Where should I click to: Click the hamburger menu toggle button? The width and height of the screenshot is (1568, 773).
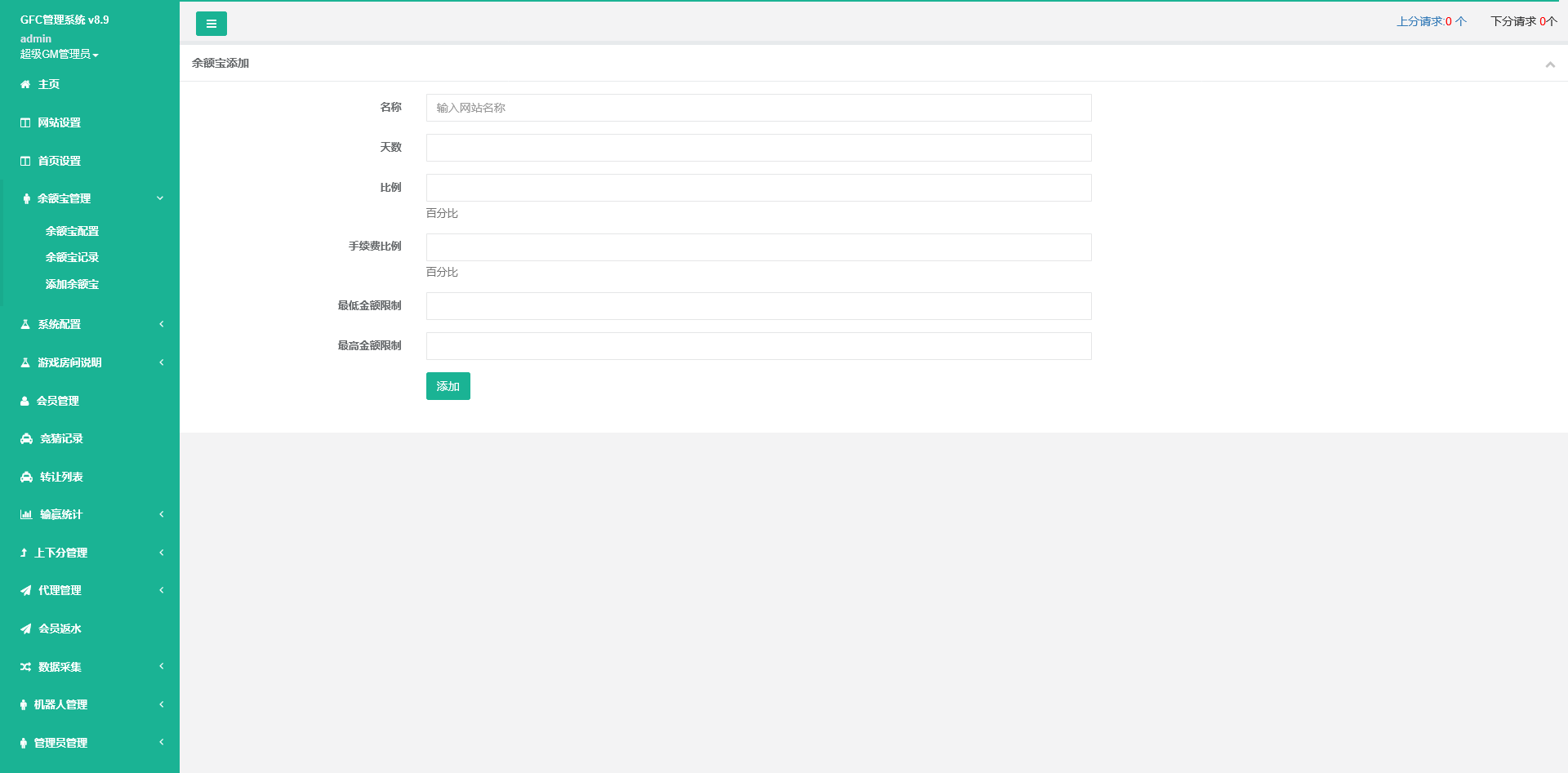pyautogui.click(x=211, y=24)
